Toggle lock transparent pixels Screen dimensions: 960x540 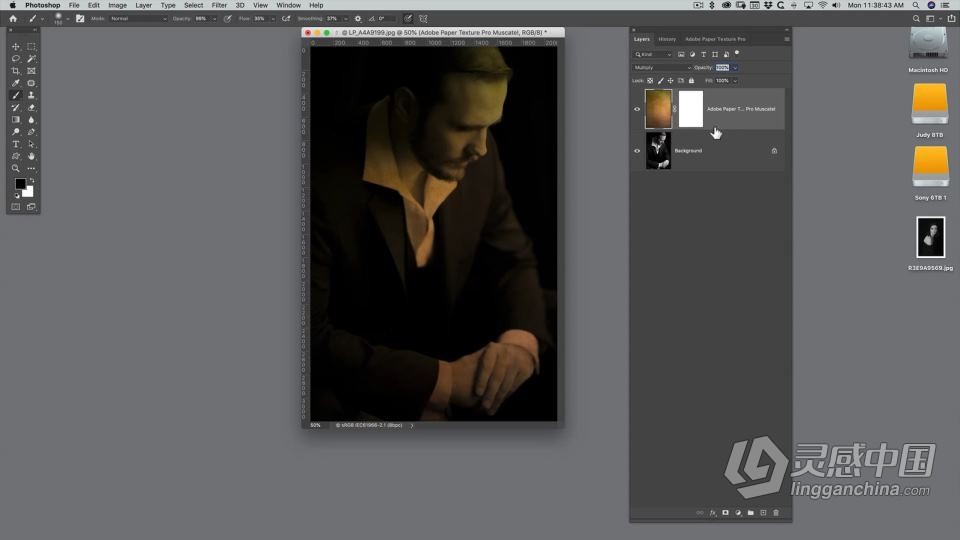[650, 81]
